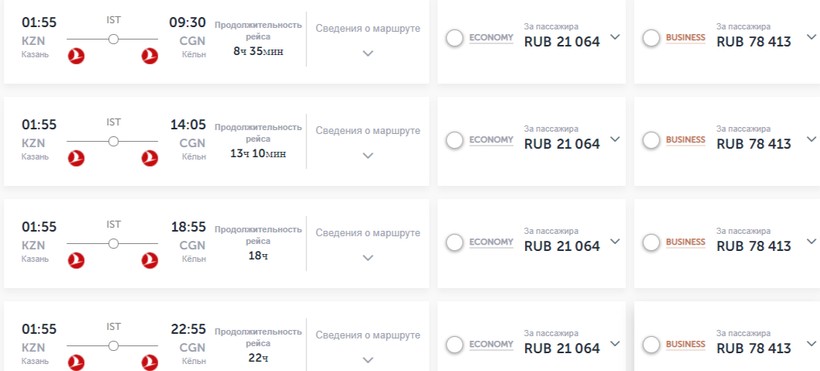Click Turkish Airlines arrival logo on 14:05 flight
Screen dimensions: 820x371
[150, 158]
